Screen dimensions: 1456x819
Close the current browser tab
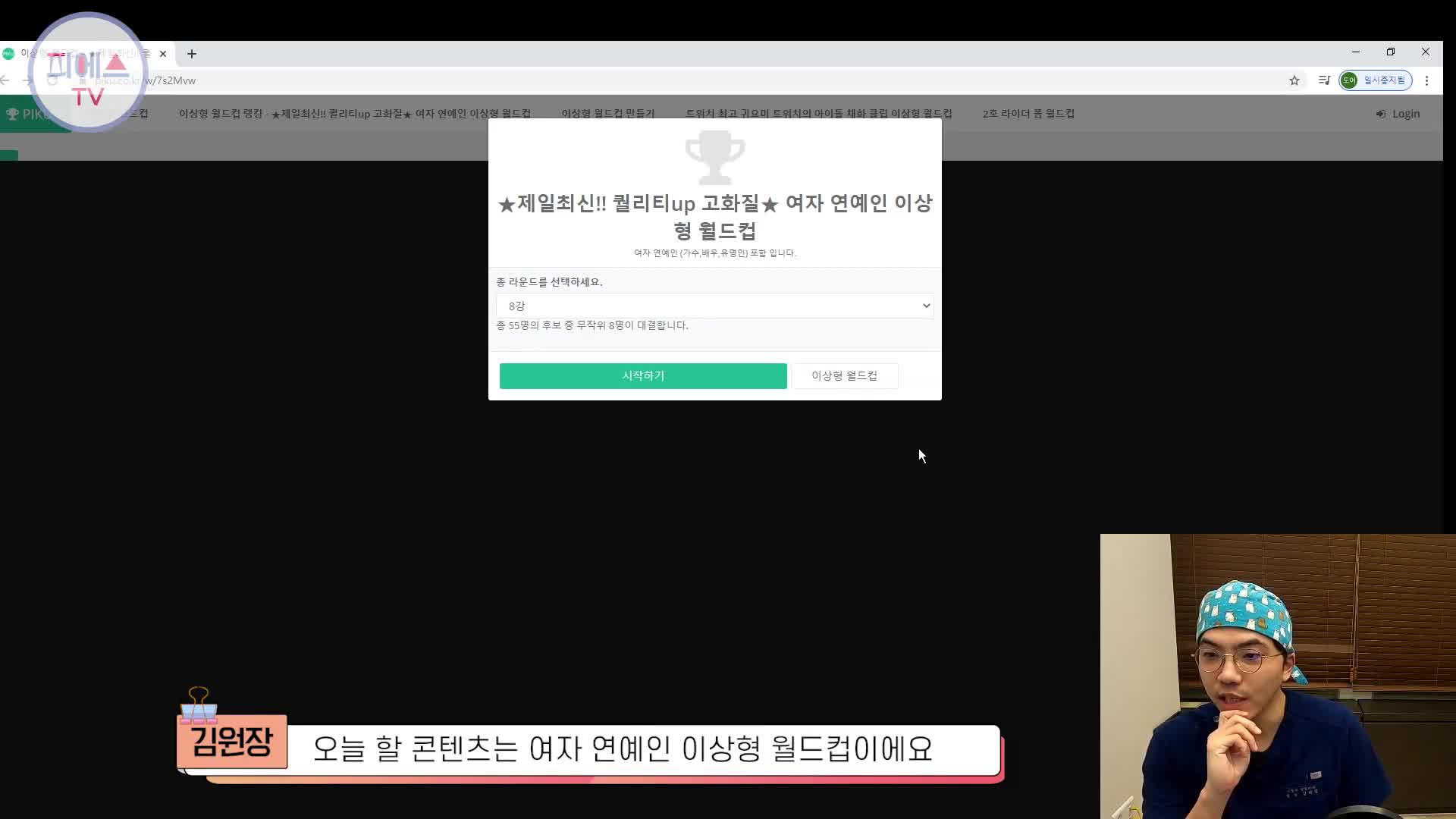pyautogui.click(x=162, y=54)
